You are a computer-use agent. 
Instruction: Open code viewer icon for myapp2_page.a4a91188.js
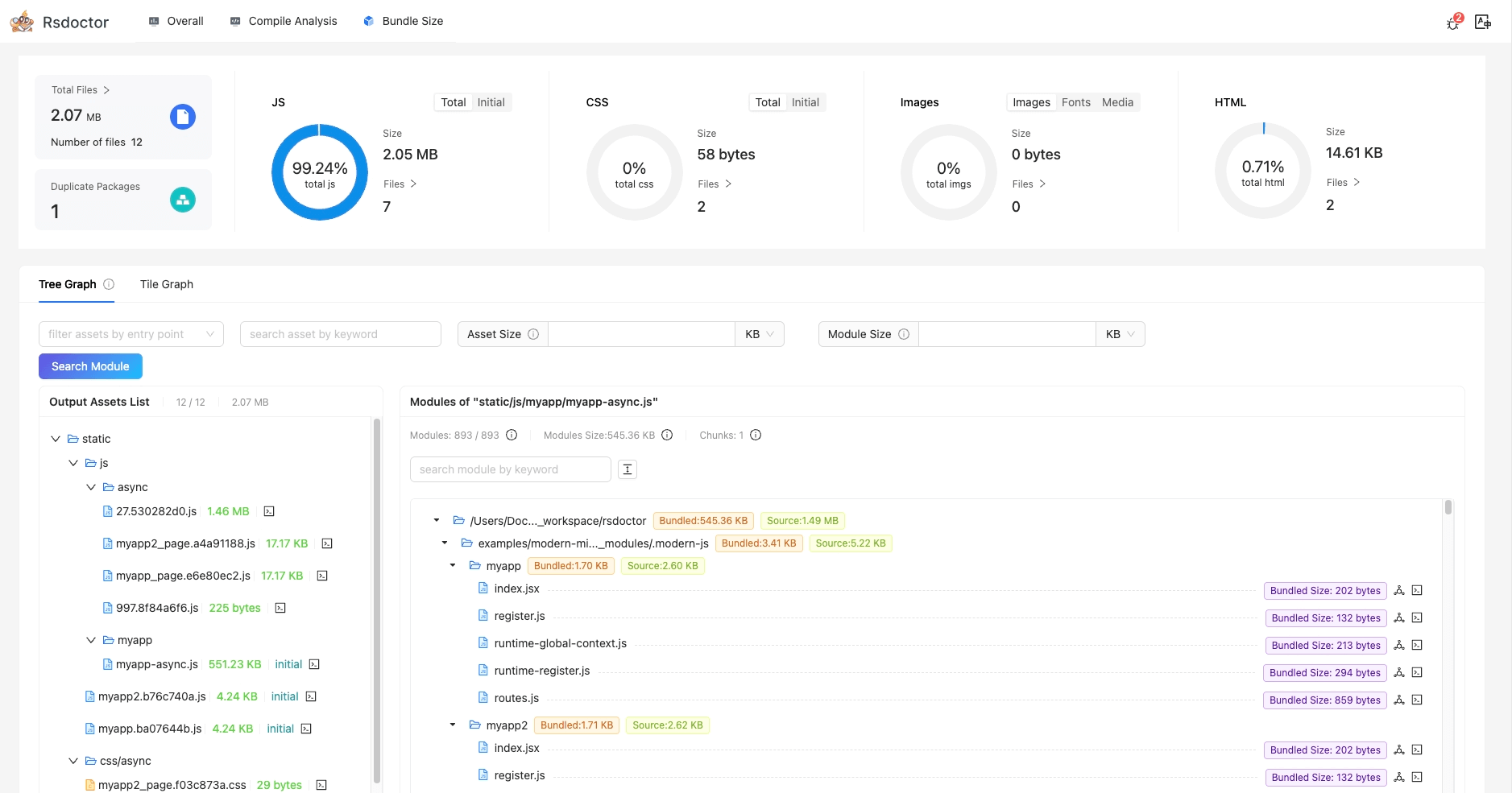327,543
